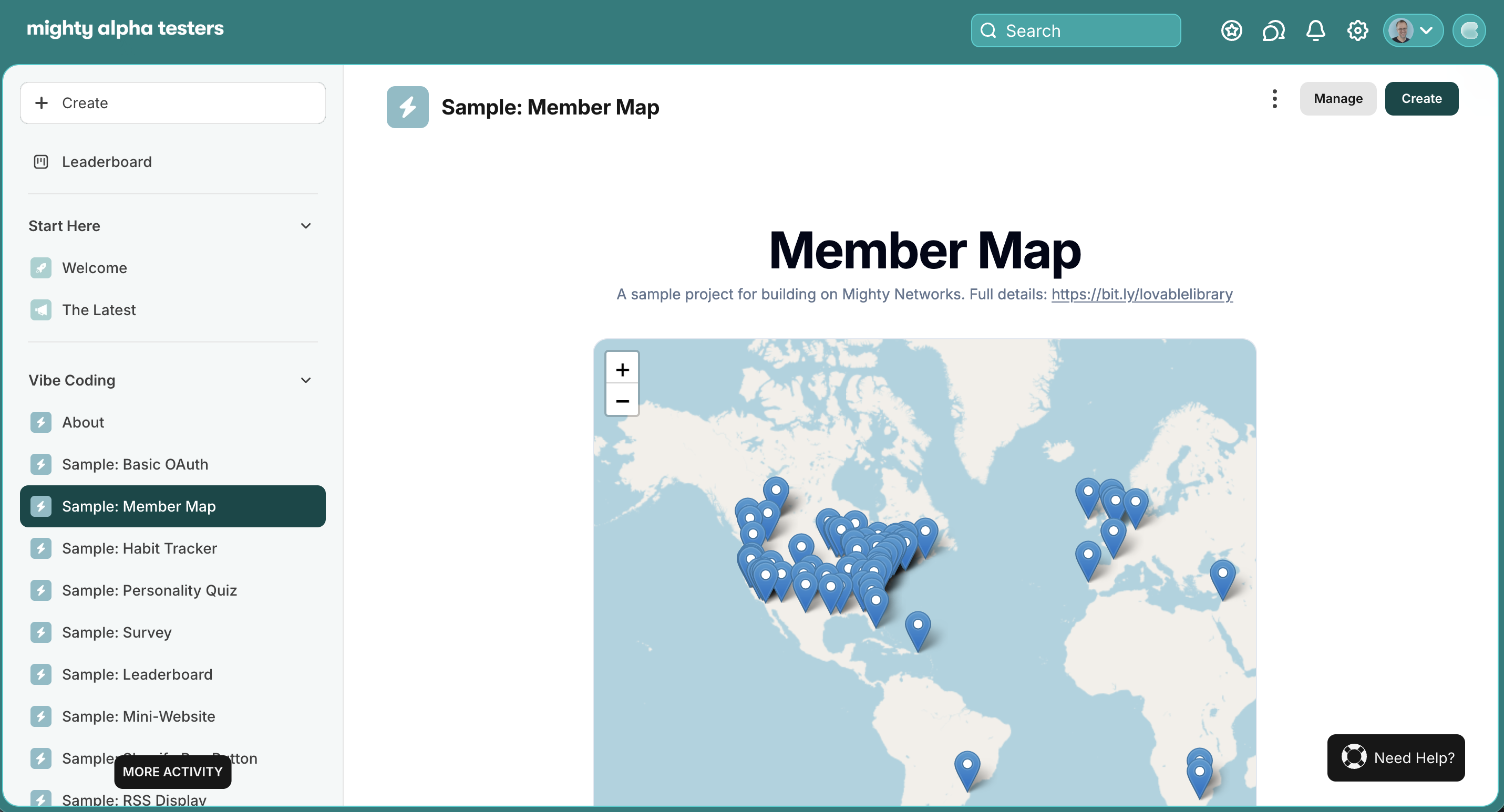Click the lightning icon beside page title
1504x812 pixels.
[x=407, y=107]
